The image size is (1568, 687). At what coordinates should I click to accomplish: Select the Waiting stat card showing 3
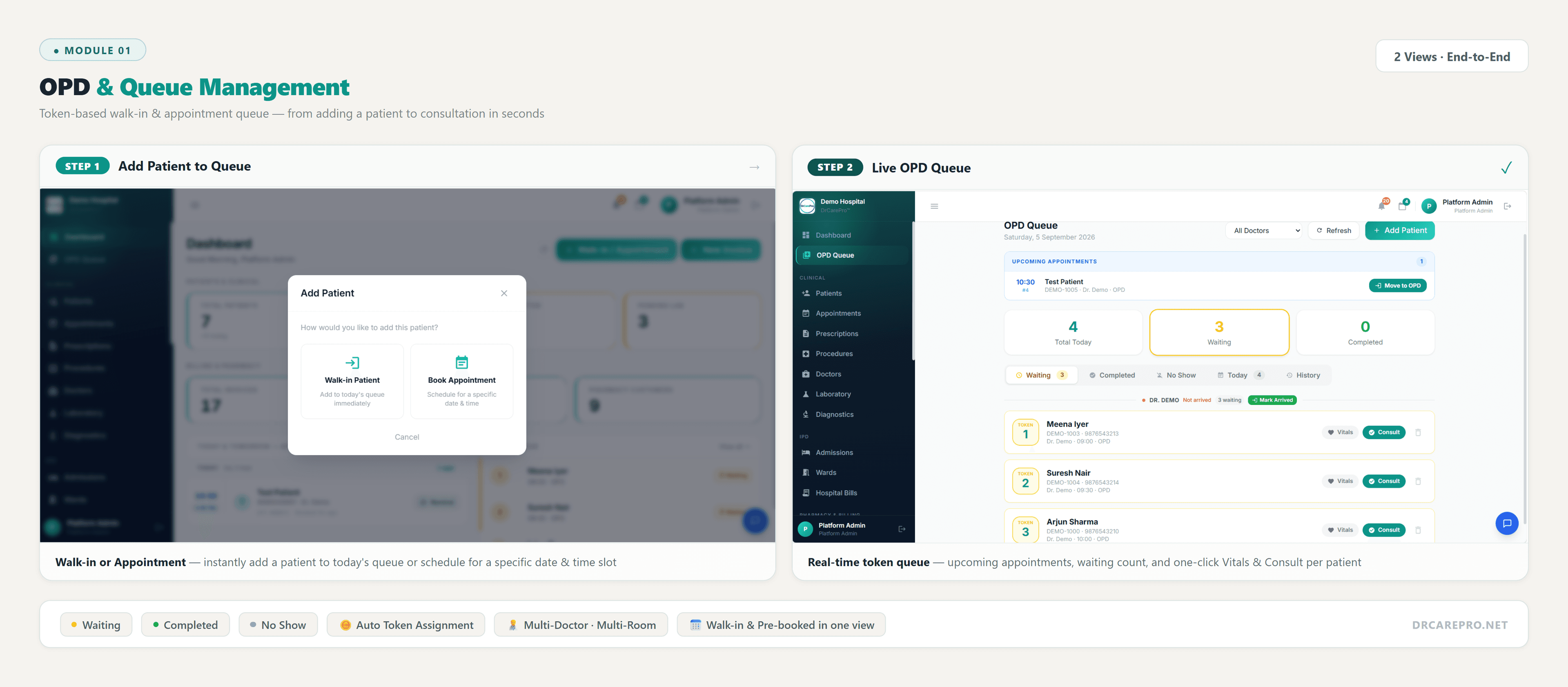click(1218, 332)
